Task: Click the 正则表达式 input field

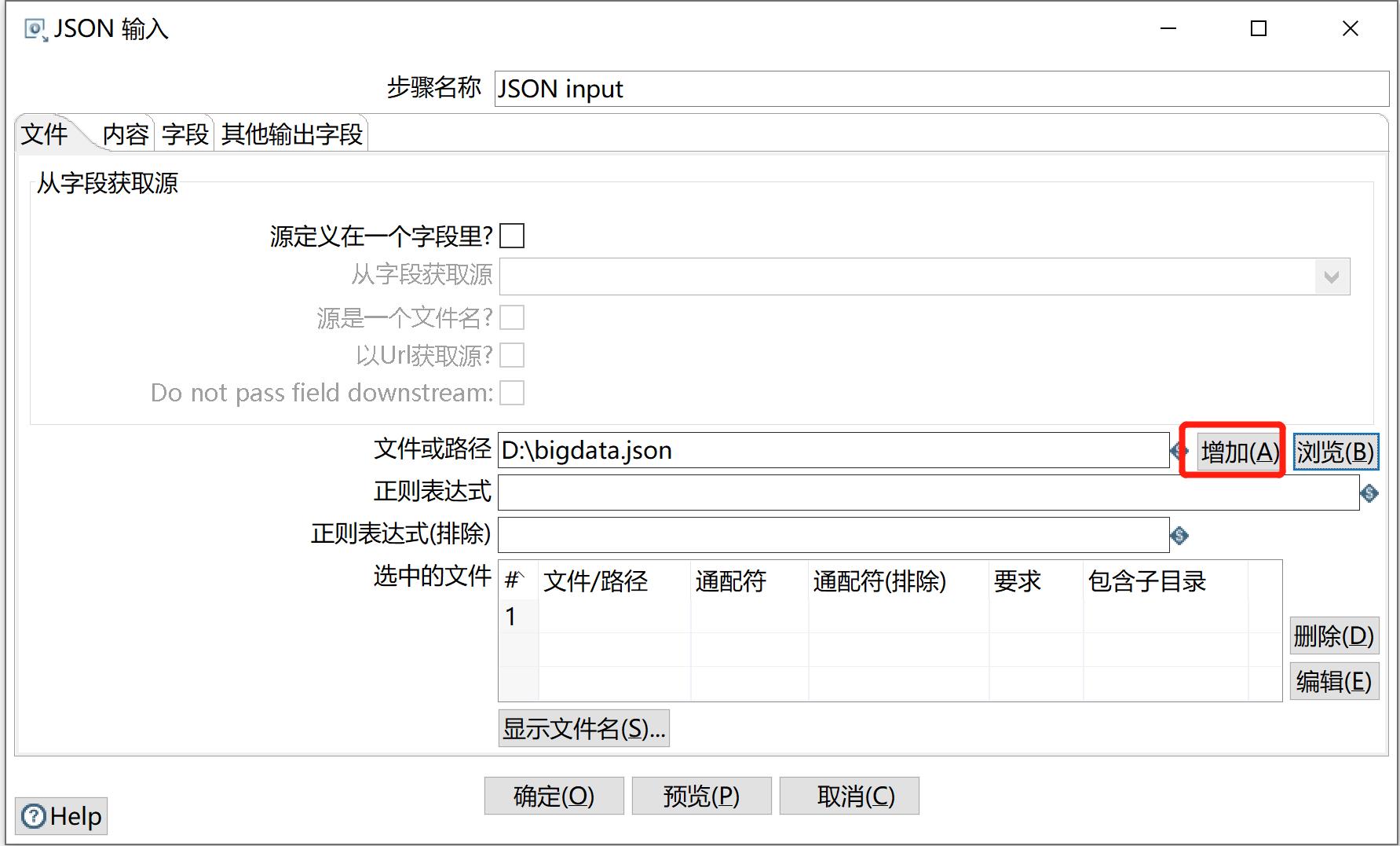Action: (929, 493)
